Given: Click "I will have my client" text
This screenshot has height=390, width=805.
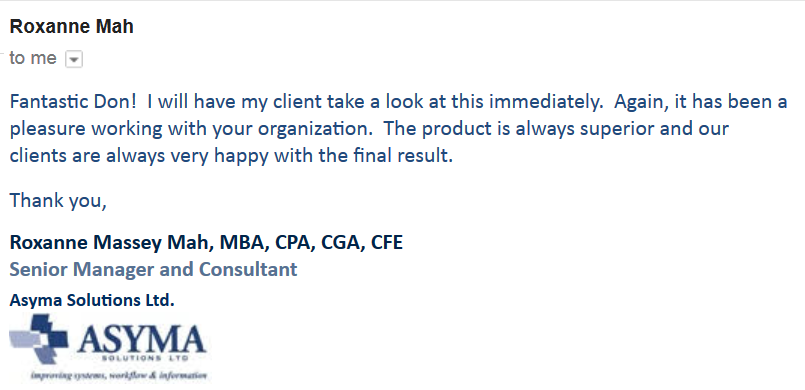Looking at the screenshot, I should point(233,102).
